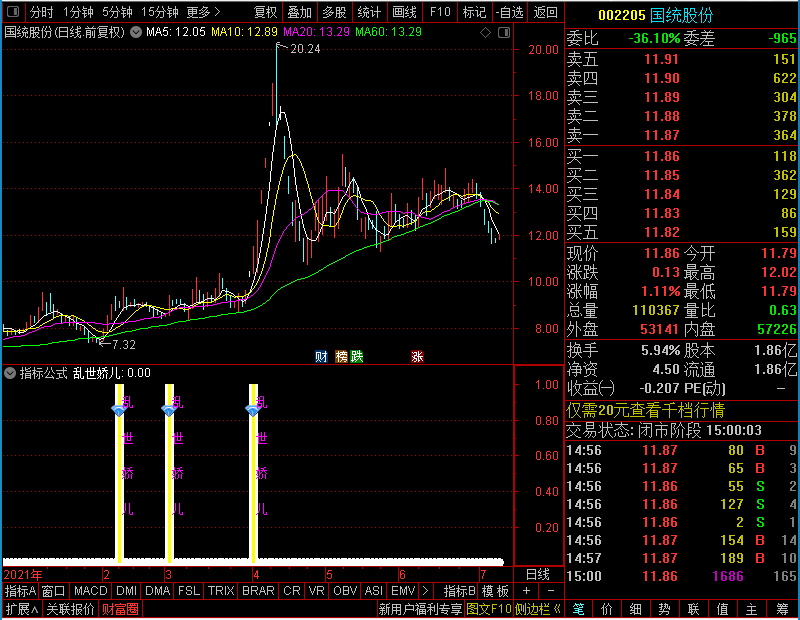The image size is (800, 620).
Task: Open the 多股 multi-stock view
Action: pos(334,12)
